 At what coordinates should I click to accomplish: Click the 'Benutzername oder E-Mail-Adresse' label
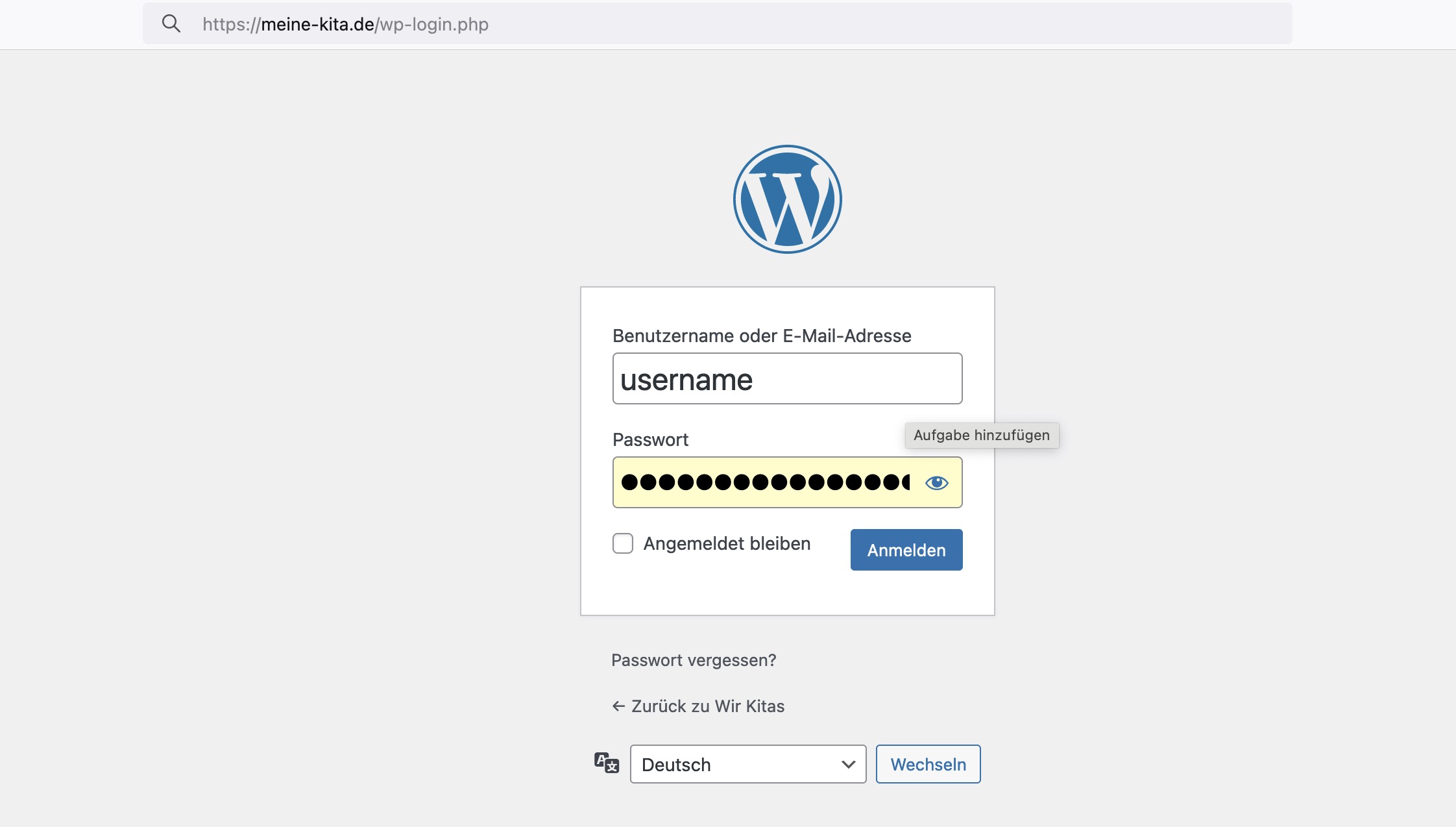[762, 336]
